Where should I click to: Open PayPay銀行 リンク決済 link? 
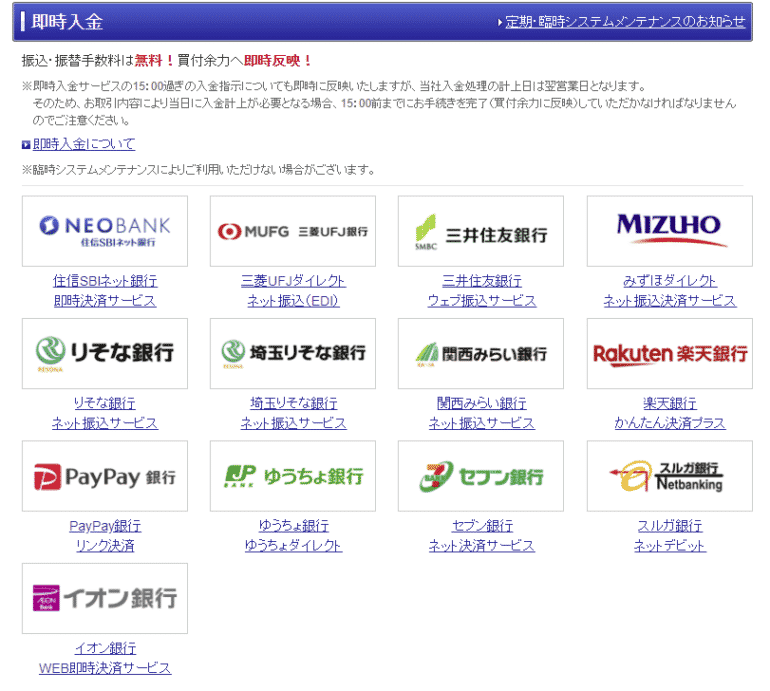[105, 535]
